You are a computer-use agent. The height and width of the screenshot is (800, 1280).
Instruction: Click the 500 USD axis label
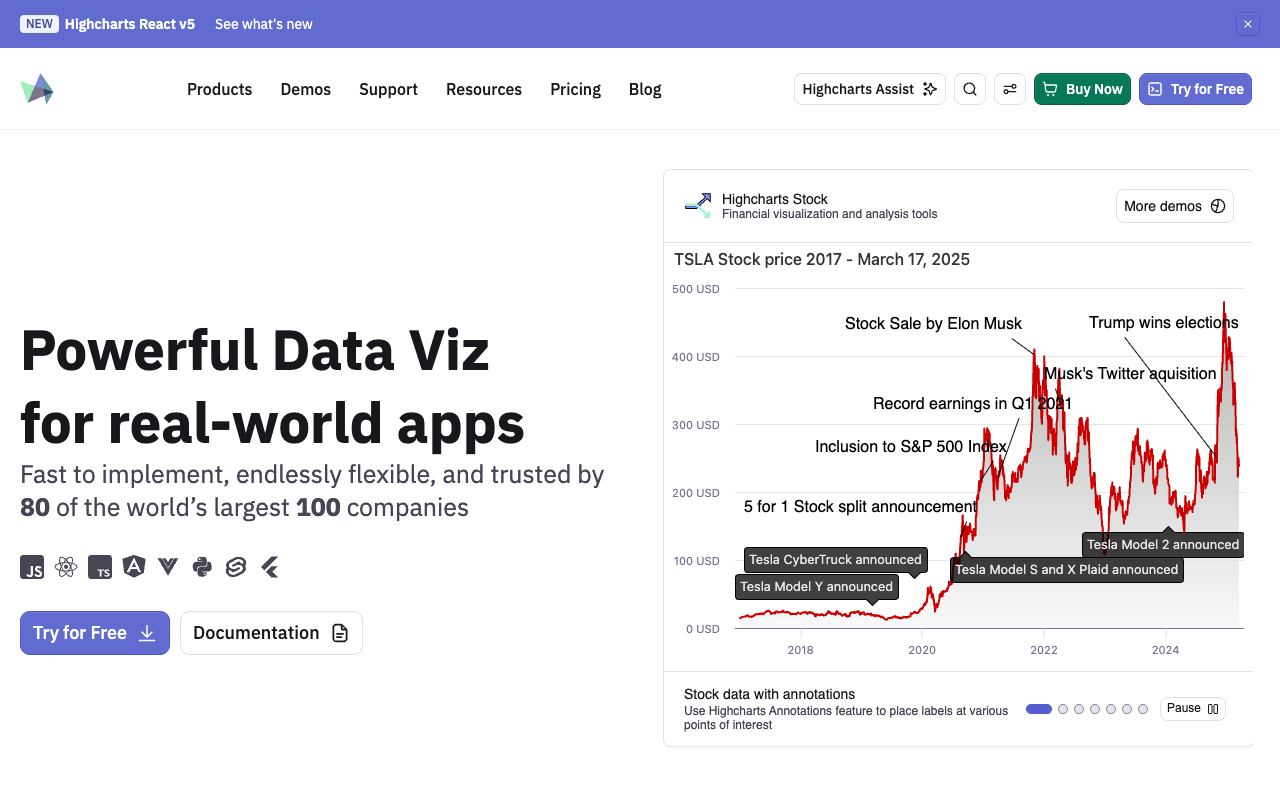[x=696, y=289]
